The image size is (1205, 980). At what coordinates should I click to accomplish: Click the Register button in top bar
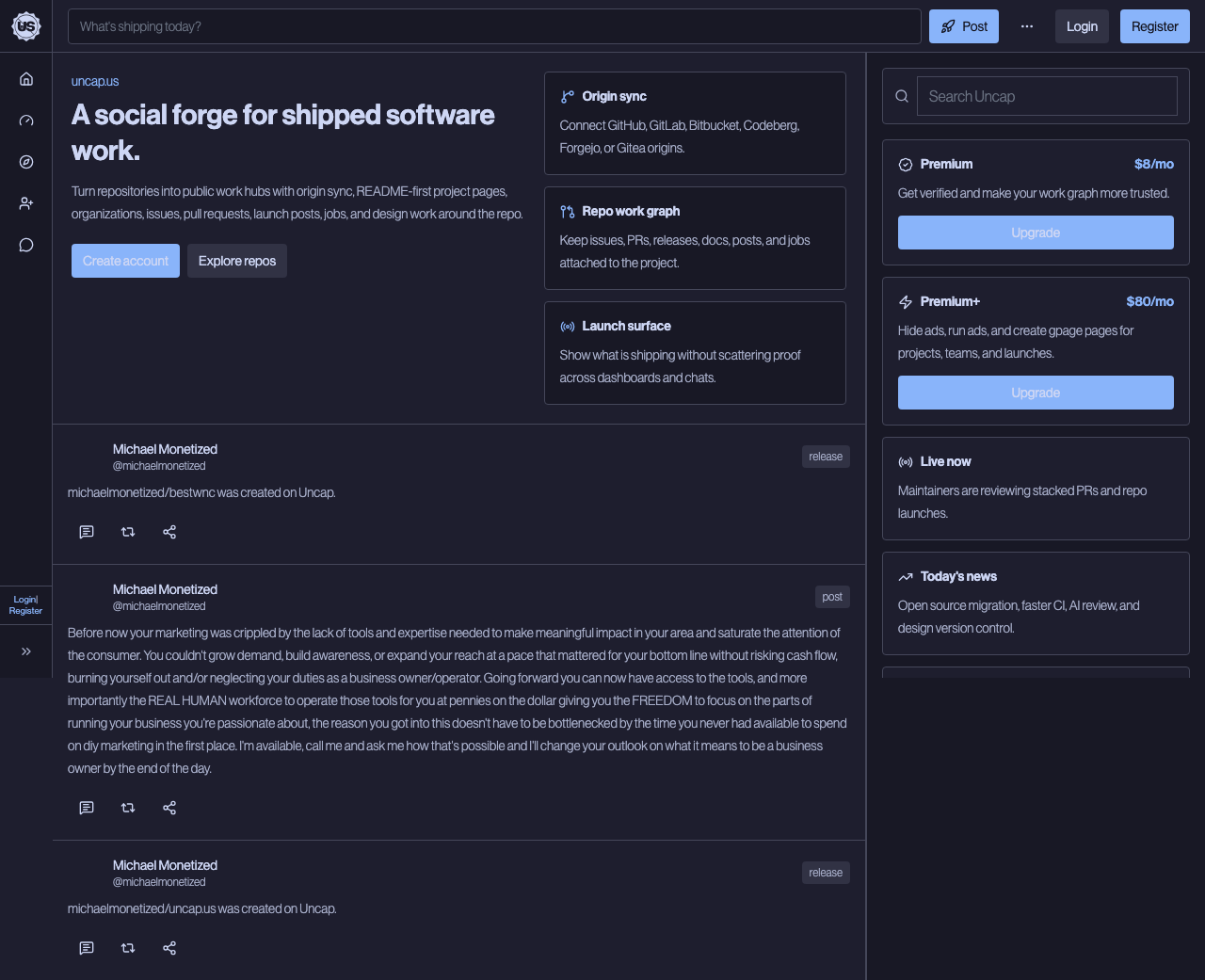pyautogui.click(x=1155, y=26)
